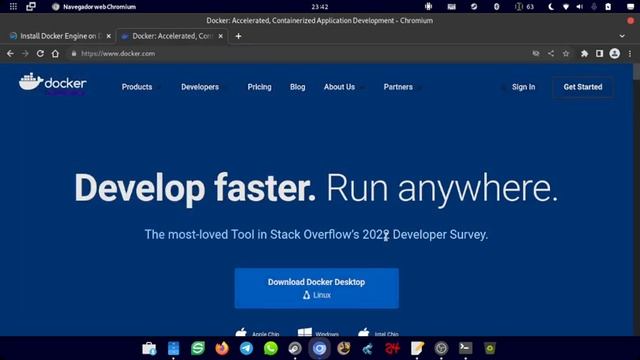Screen dimensions: 640x360
Task: Expand the tab search chevron
Action: (622, 36)
